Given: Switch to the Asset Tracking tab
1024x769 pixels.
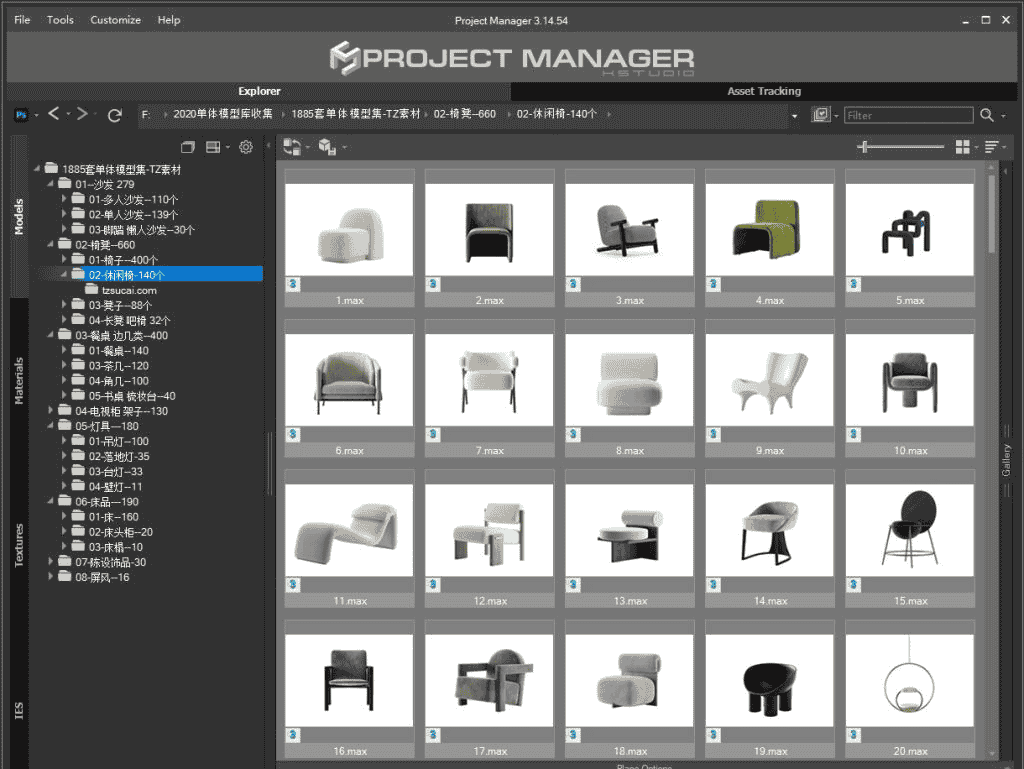Looking at the screenshot, I should [x=764, y=91].
